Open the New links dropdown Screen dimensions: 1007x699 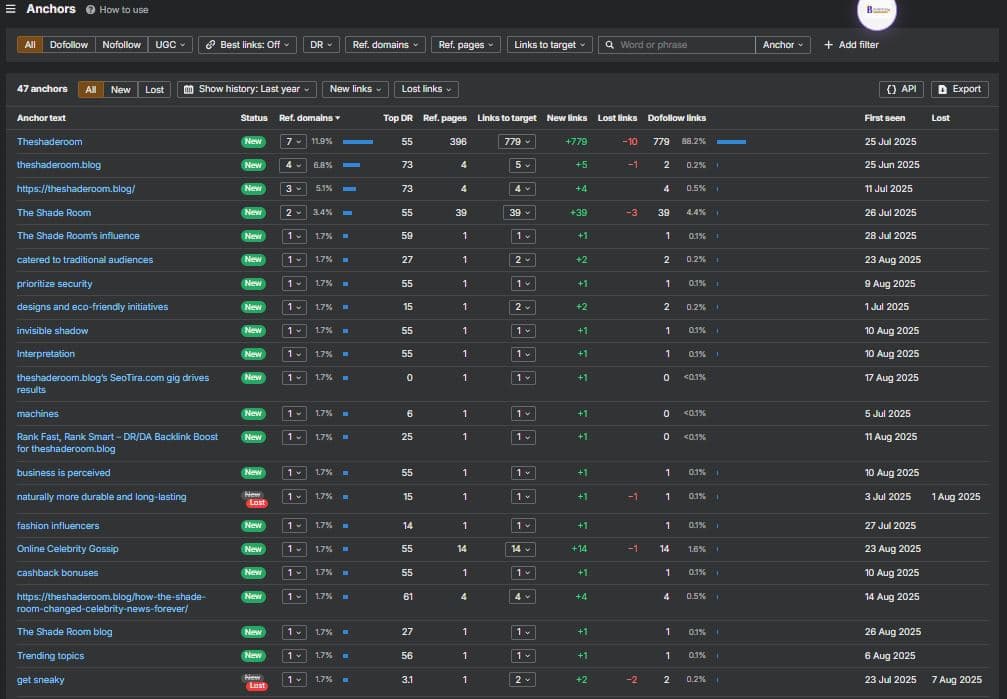355,89
